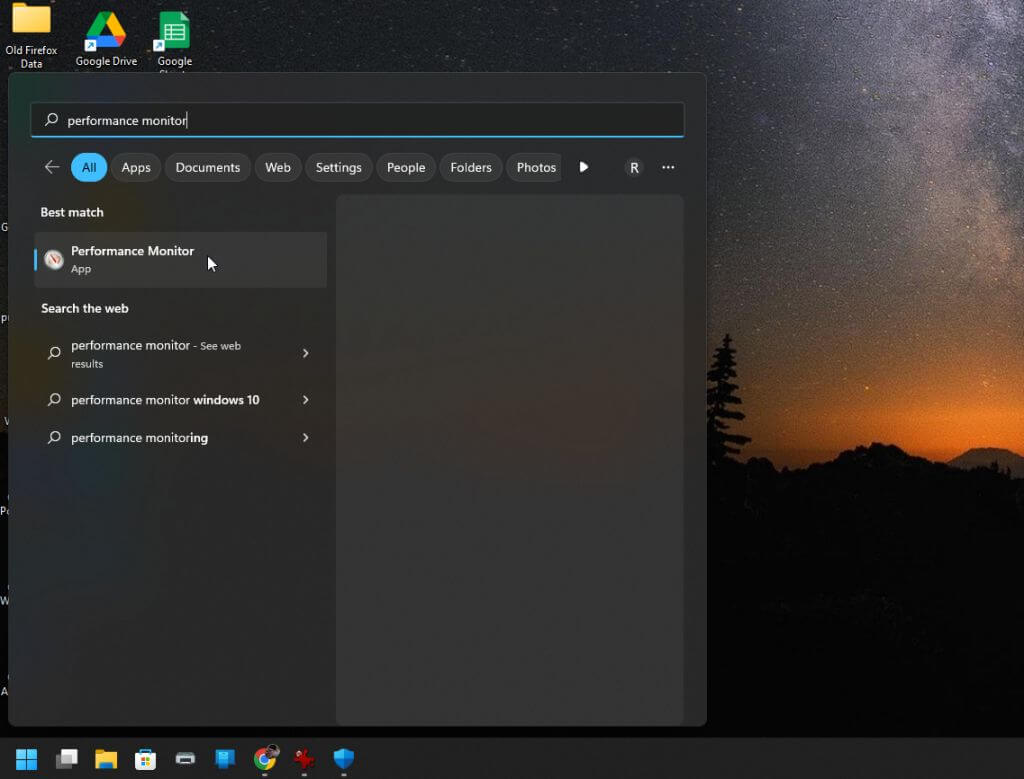Open the search options ellipsis menu
The height and width of the screenshot is (779, 1024).
pyautogui.click(x=668, y=167)
